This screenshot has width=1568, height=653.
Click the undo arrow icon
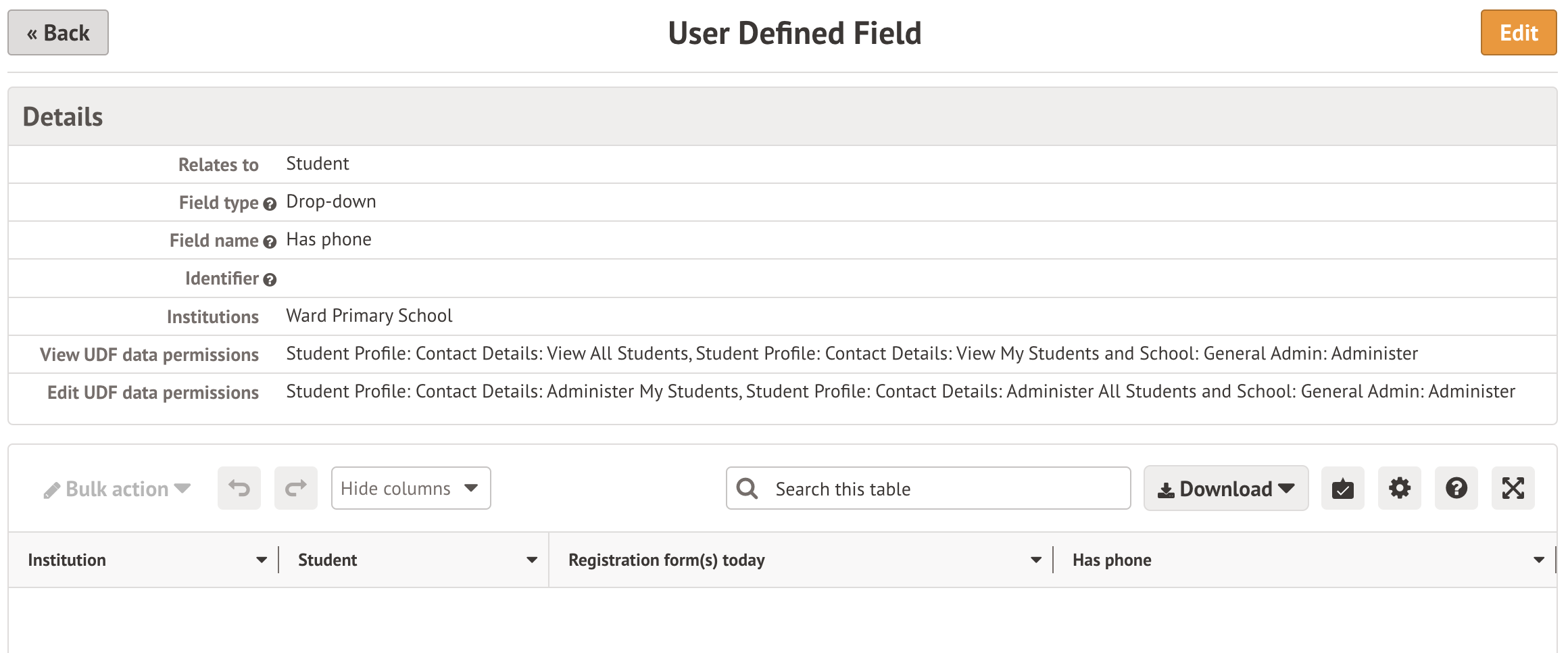(239, 488)
